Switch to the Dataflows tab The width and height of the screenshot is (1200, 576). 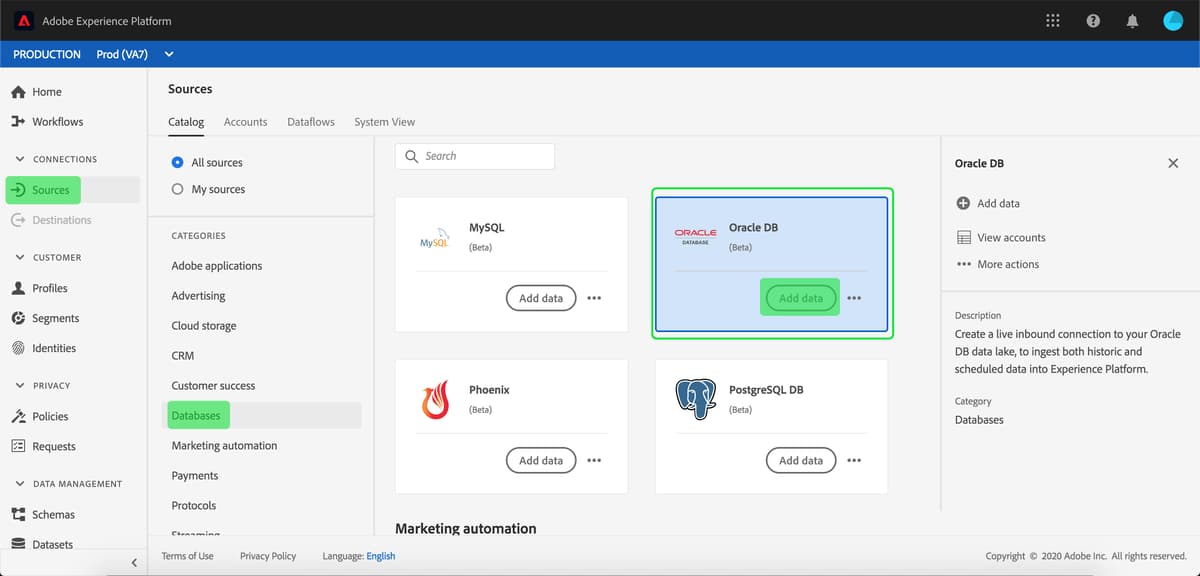pyautogui.click(x=310, y=121)
